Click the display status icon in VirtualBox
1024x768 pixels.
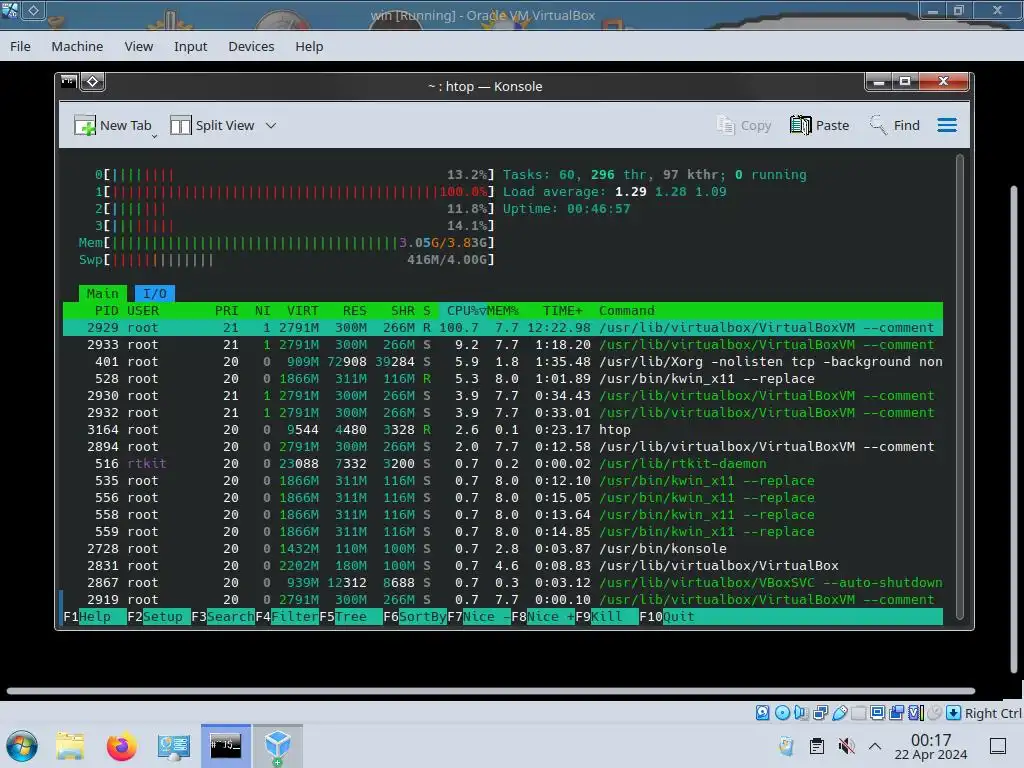(878, 713)
